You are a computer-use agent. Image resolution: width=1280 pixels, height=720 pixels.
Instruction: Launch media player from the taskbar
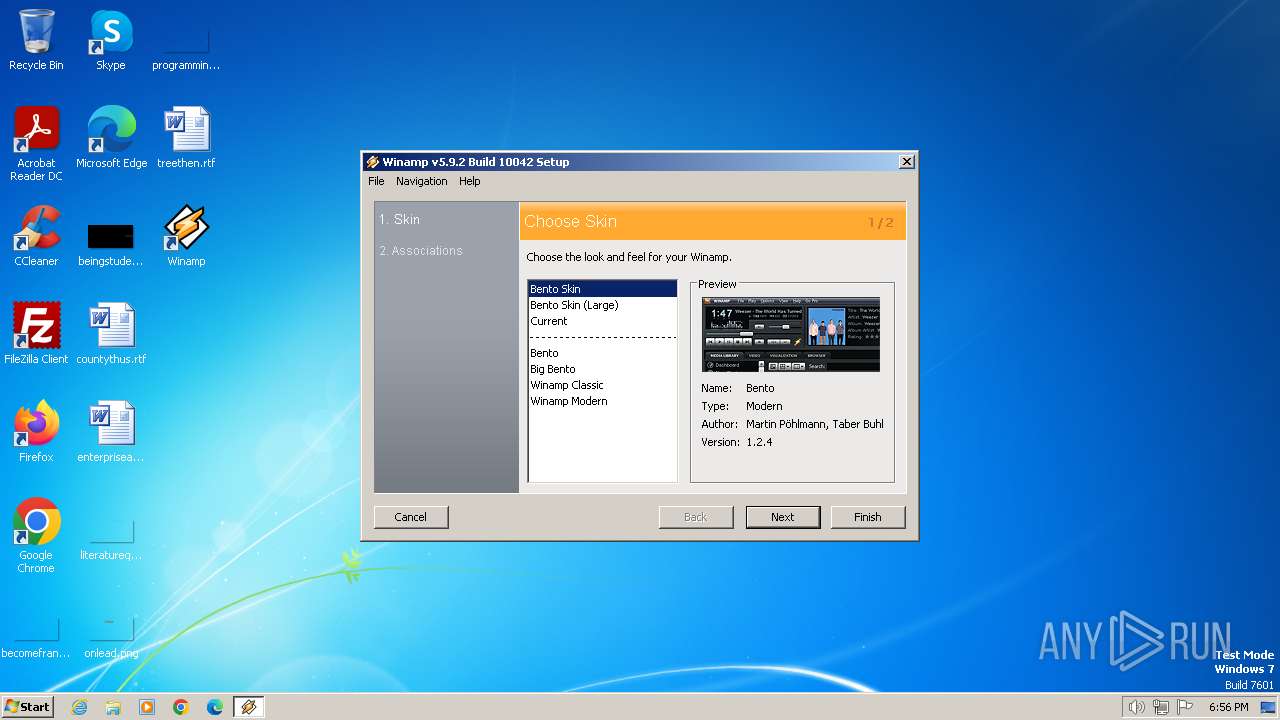tap(147, 707)
